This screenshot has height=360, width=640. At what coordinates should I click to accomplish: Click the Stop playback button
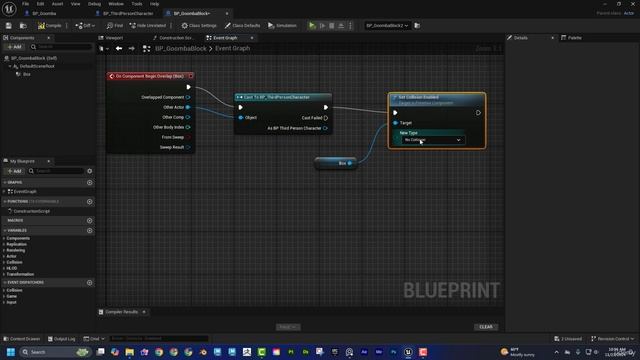(x=332, y=26)
